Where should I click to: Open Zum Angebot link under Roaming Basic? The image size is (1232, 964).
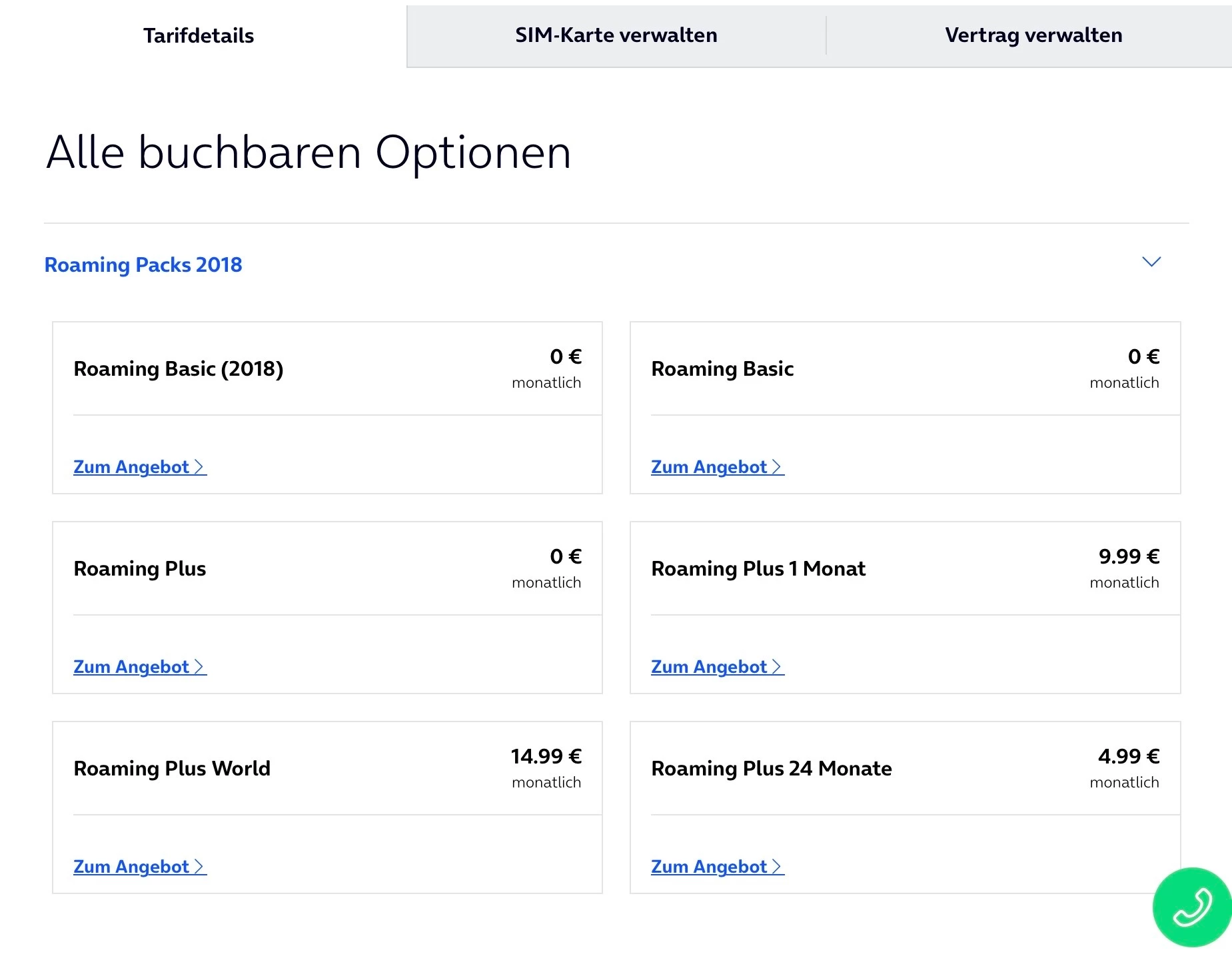tap(717, 467)
